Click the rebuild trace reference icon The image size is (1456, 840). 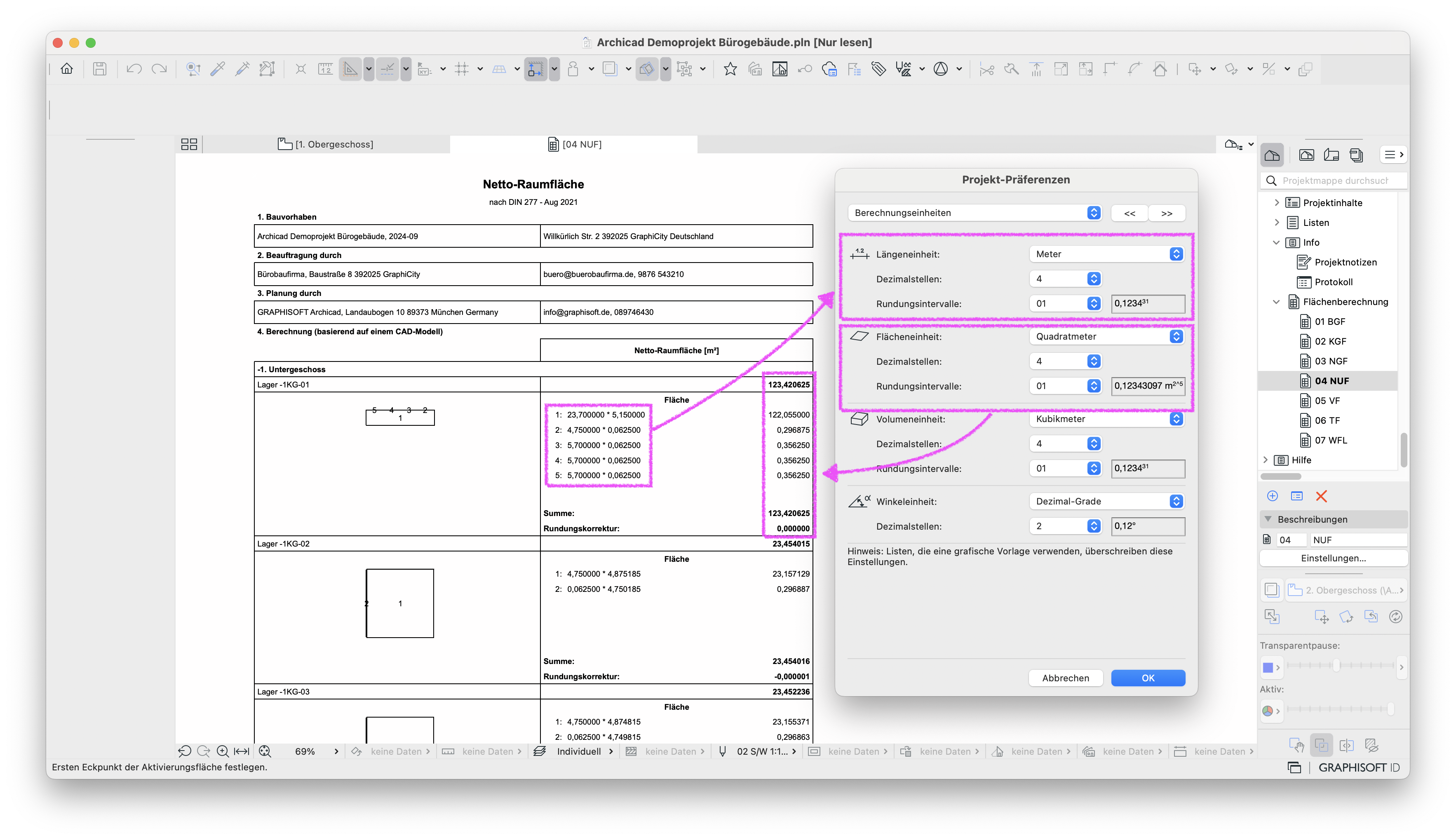(x=1395, y=617)
